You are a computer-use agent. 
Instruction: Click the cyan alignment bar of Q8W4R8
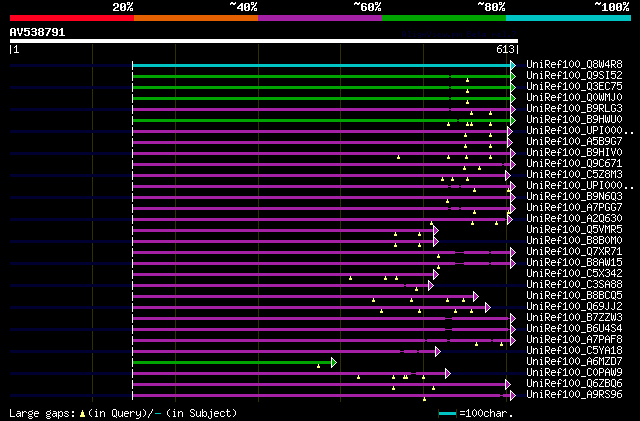pos(322,65)
